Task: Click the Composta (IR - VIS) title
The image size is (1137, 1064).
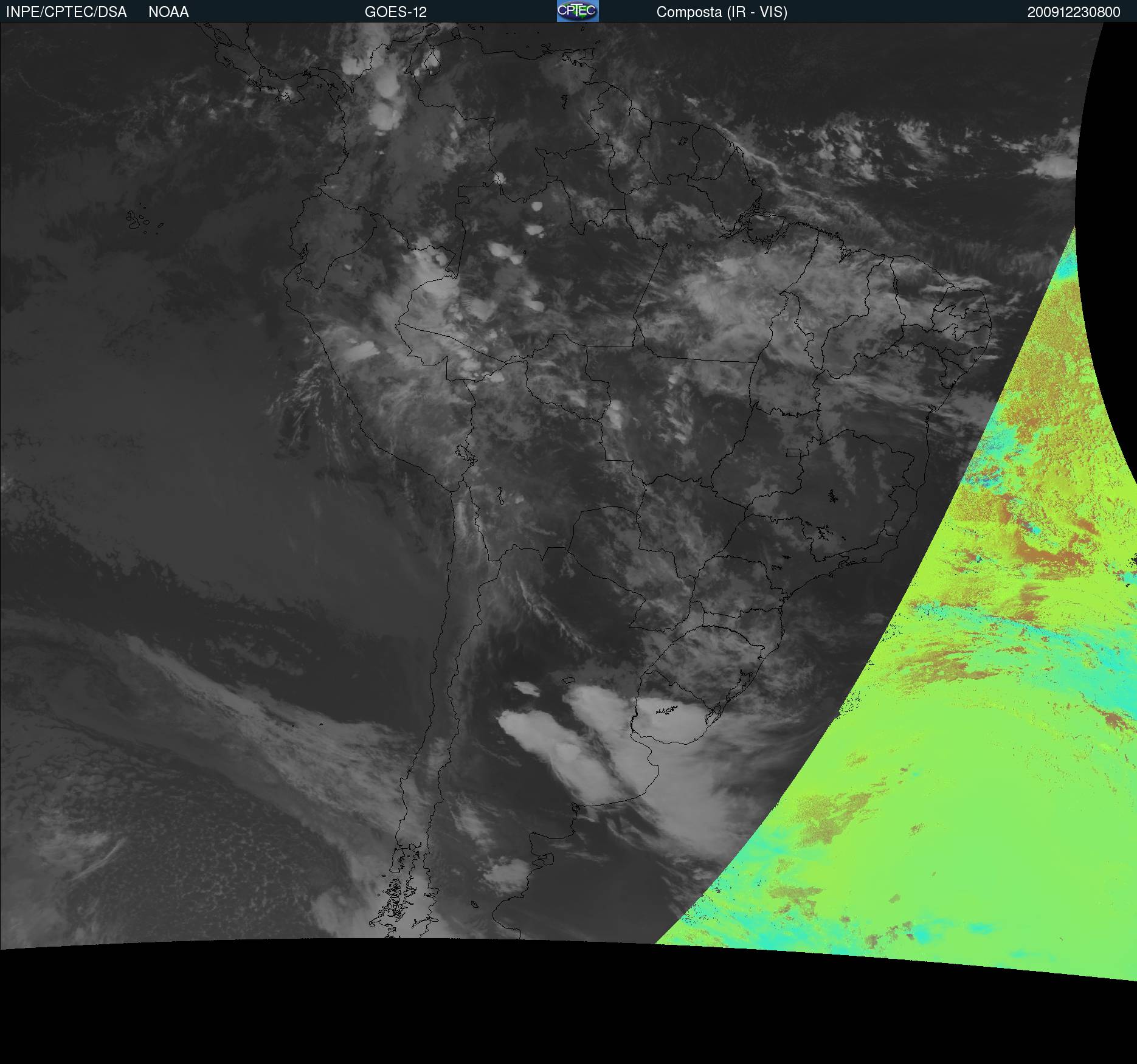Action: tap(722, 12)
